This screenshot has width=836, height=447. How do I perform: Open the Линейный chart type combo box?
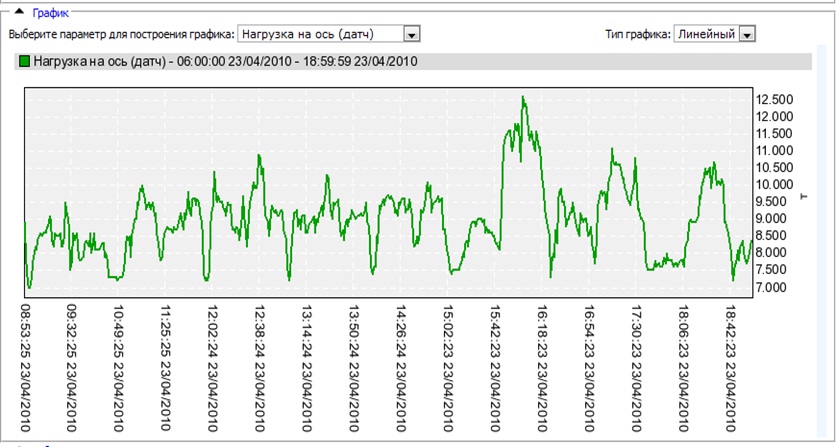point(705,35)
